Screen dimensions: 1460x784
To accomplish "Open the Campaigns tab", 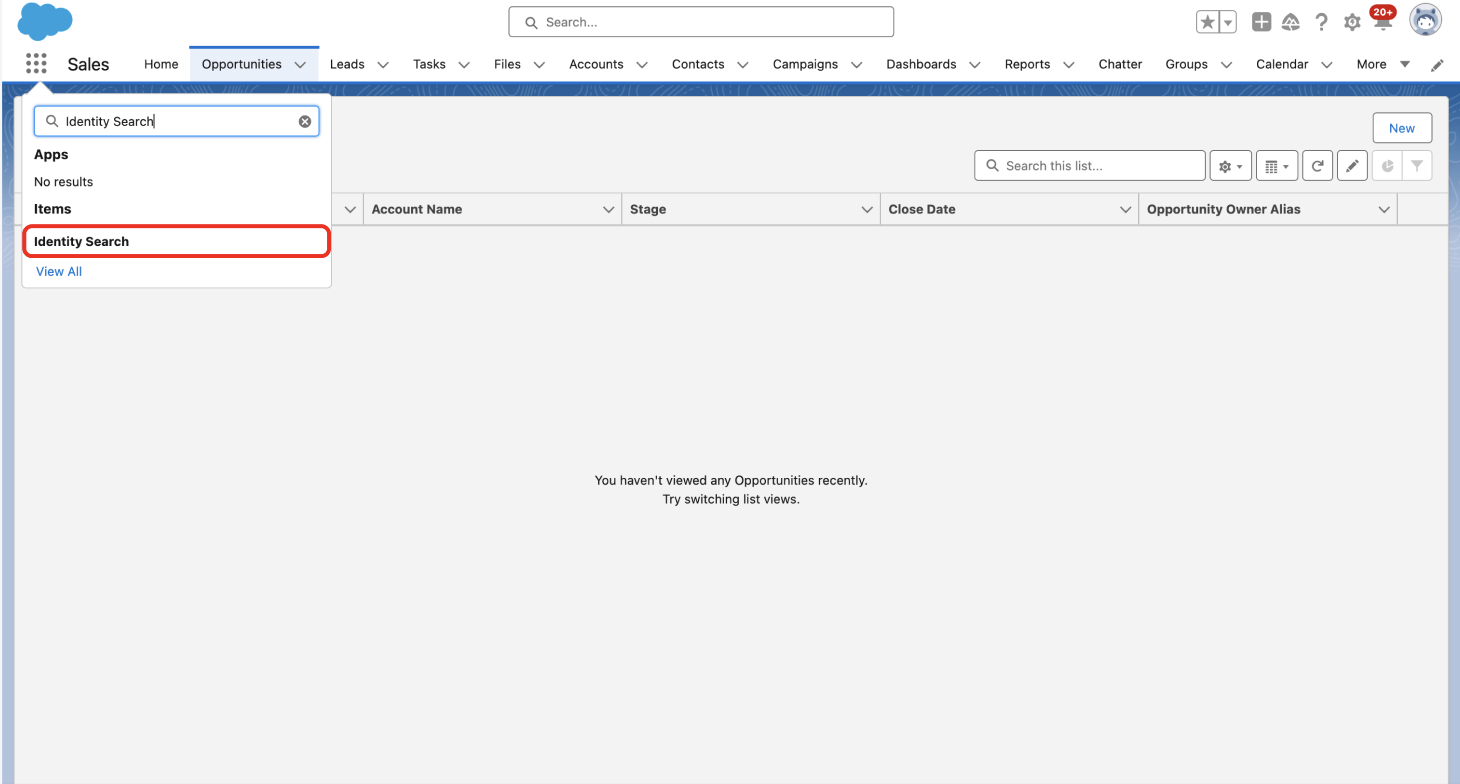I will 805,64.
